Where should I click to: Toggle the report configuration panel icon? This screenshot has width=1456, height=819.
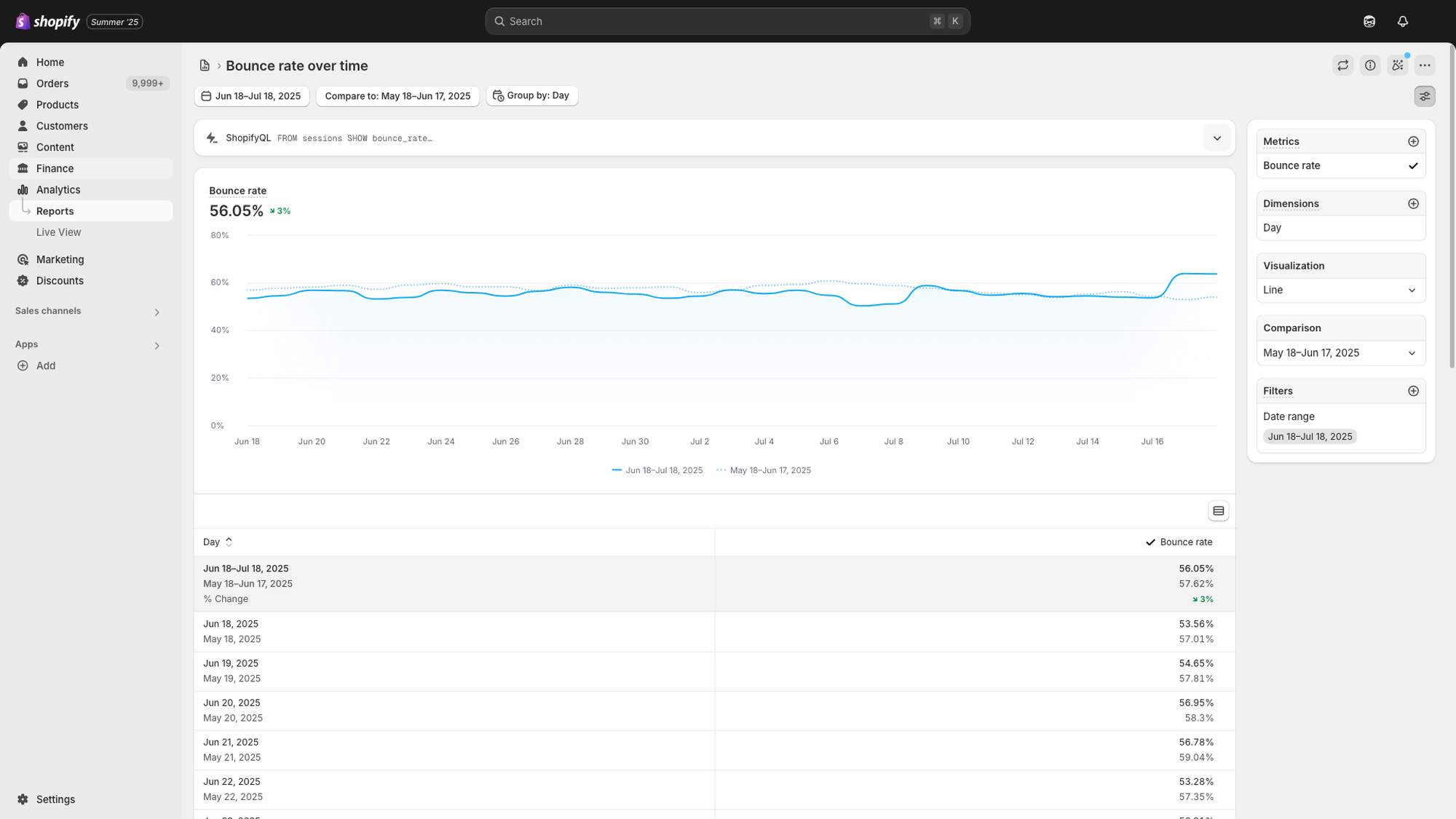[1425, 96]
